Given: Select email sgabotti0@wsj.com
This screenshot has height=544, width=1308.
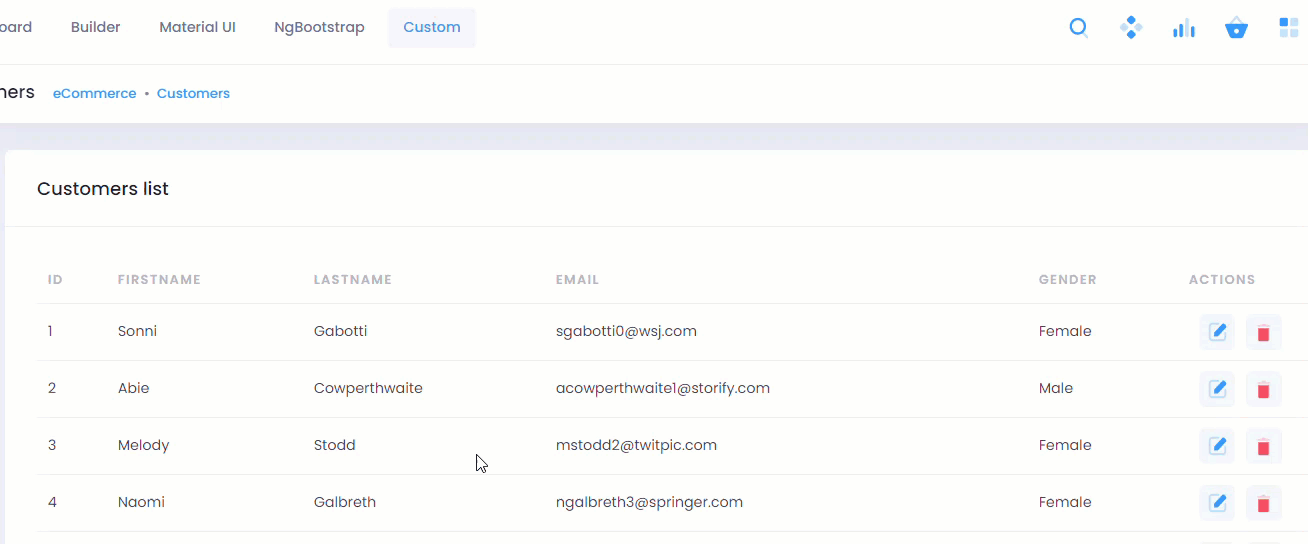Looking at the screenshot, I should tap(626, 331).
